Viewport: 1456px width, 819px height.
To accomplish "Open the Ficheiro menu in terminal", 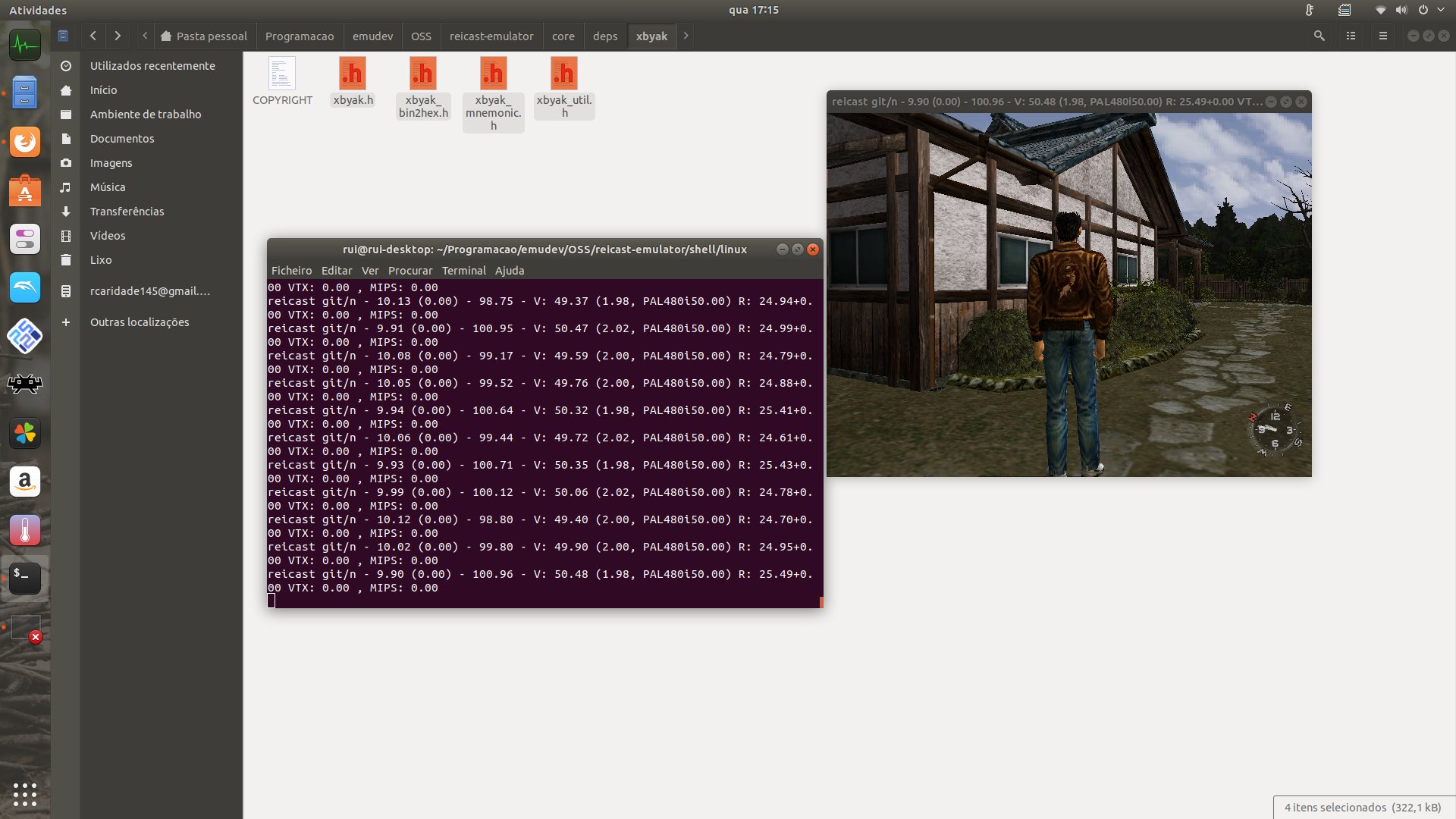I will click(x=291, y=271).
